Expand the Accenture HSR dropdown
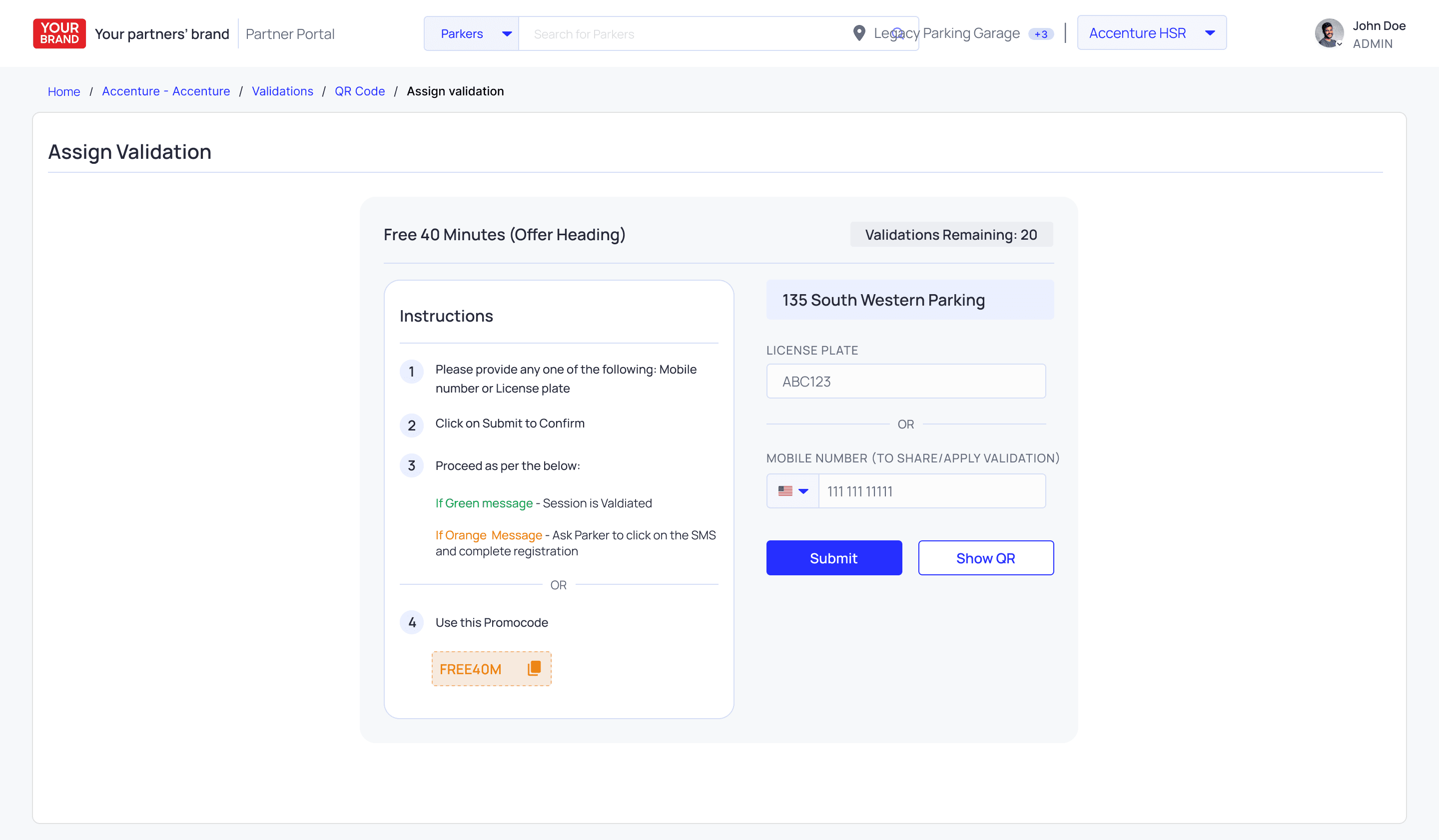Image resolution: width=1439 pixels, height=840 pixels. pos(1151,33)
